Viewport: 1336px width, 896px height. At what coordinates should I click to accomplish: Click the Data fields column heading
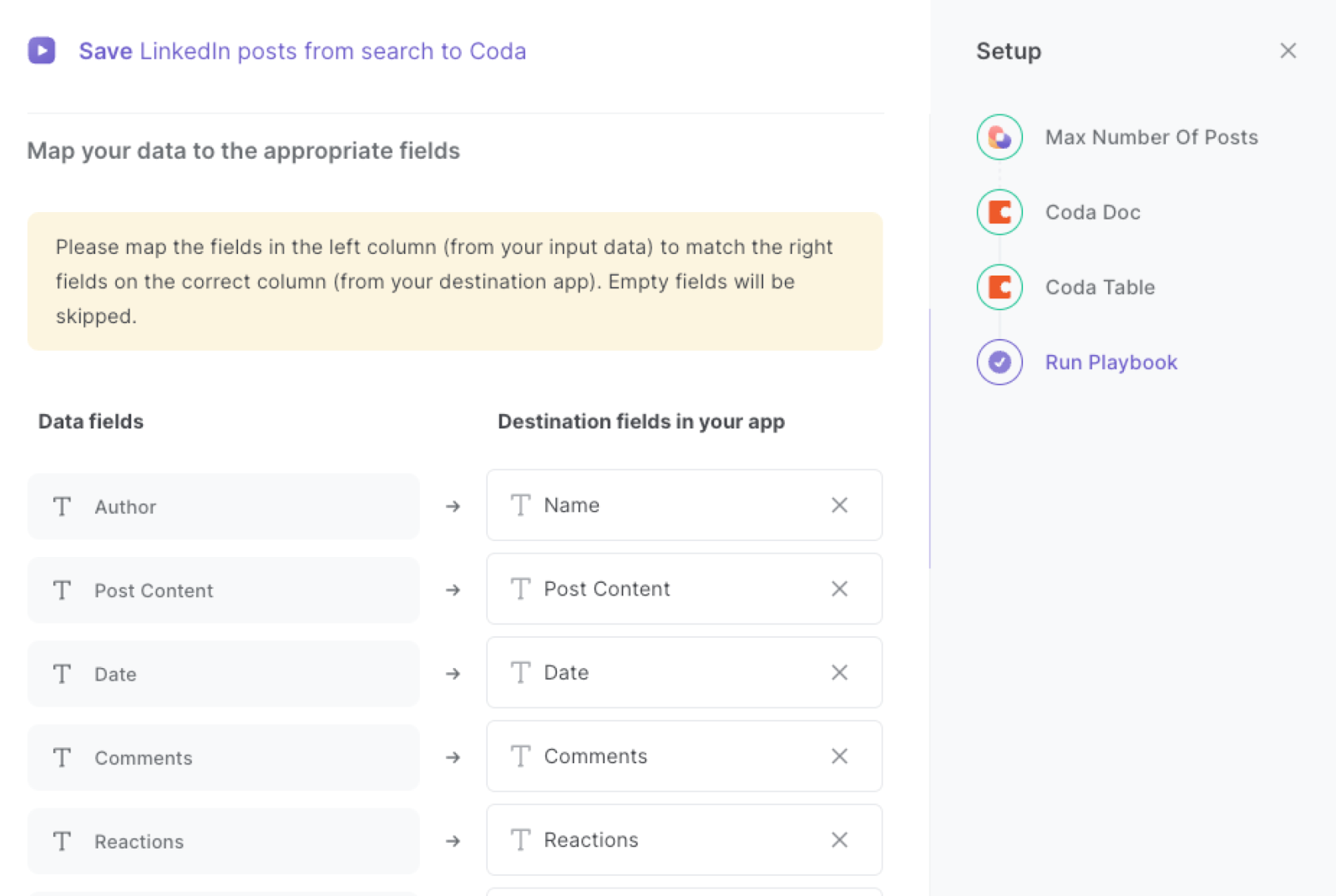pos(91,422)
